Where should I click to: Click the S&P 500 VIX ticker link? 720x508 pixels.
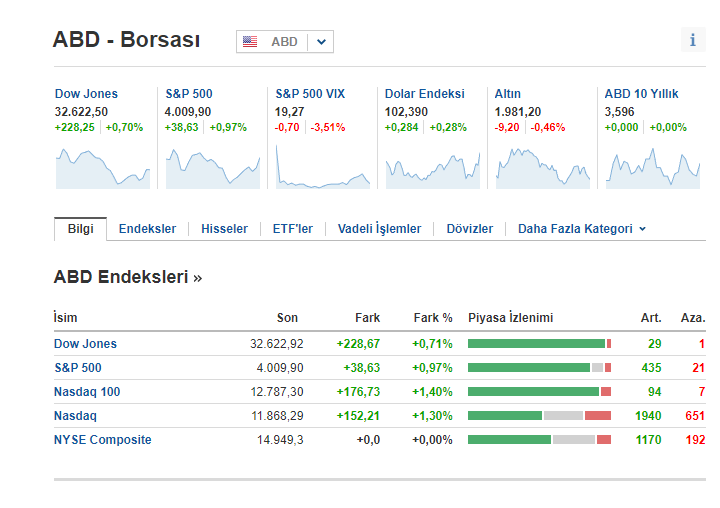310,94
